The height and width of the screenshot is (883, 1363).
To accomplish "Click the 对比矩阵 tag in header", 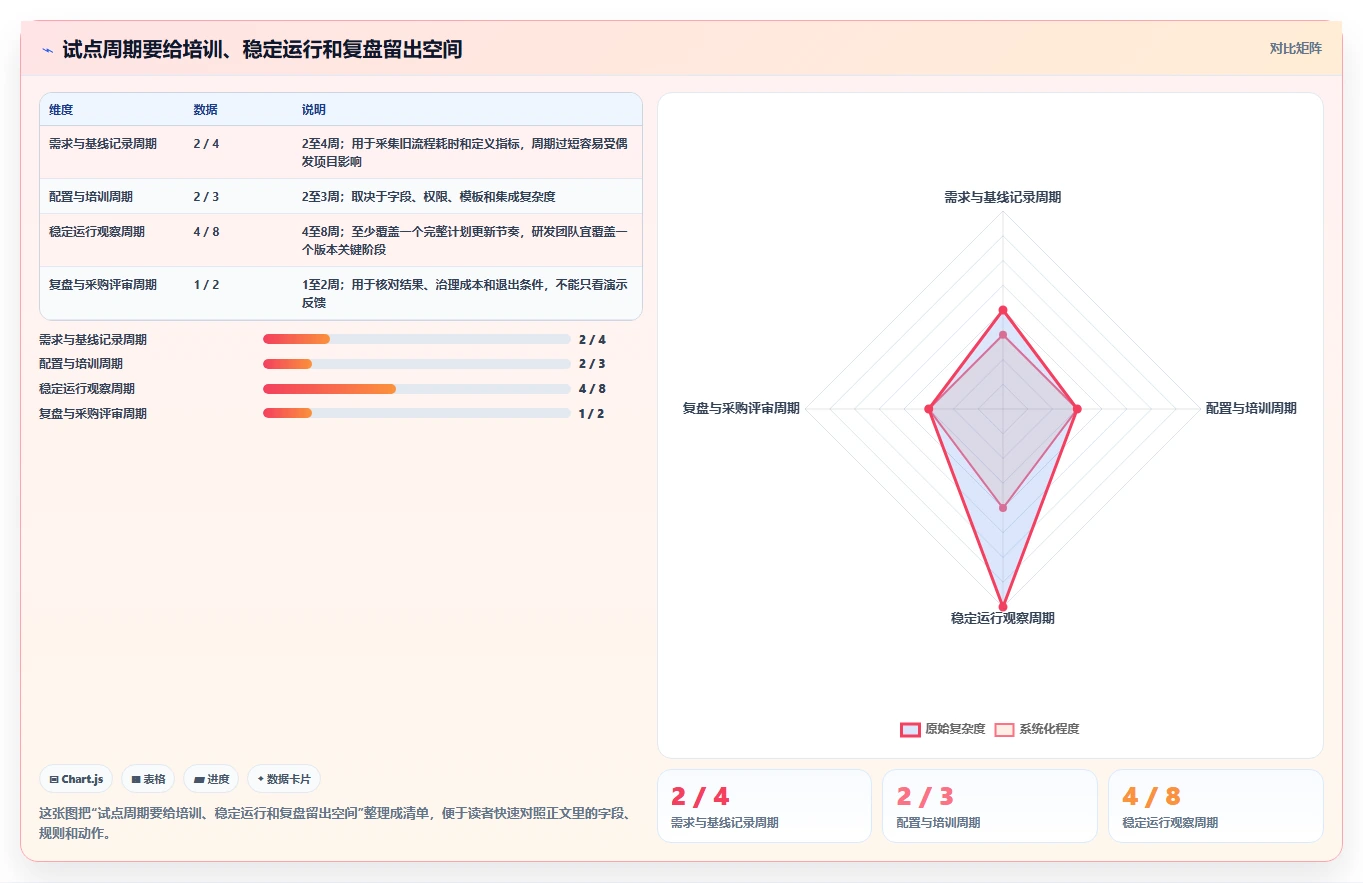I will [x=1295, y=48].
